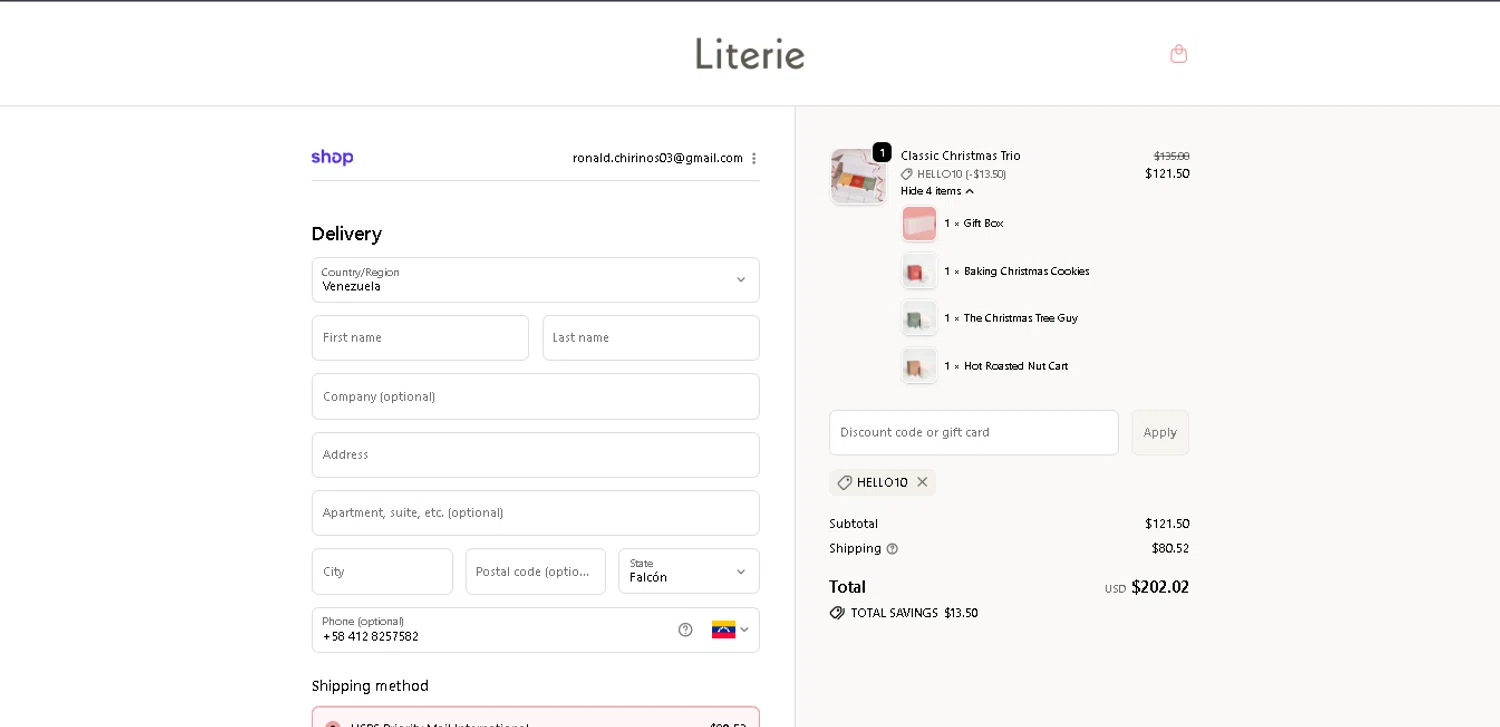Image resolution: width=1500 pixels, height=727 pixels.
Task: Click the Baking Christmas Cookies thumbnail
Action: click(x=919, y=271)
